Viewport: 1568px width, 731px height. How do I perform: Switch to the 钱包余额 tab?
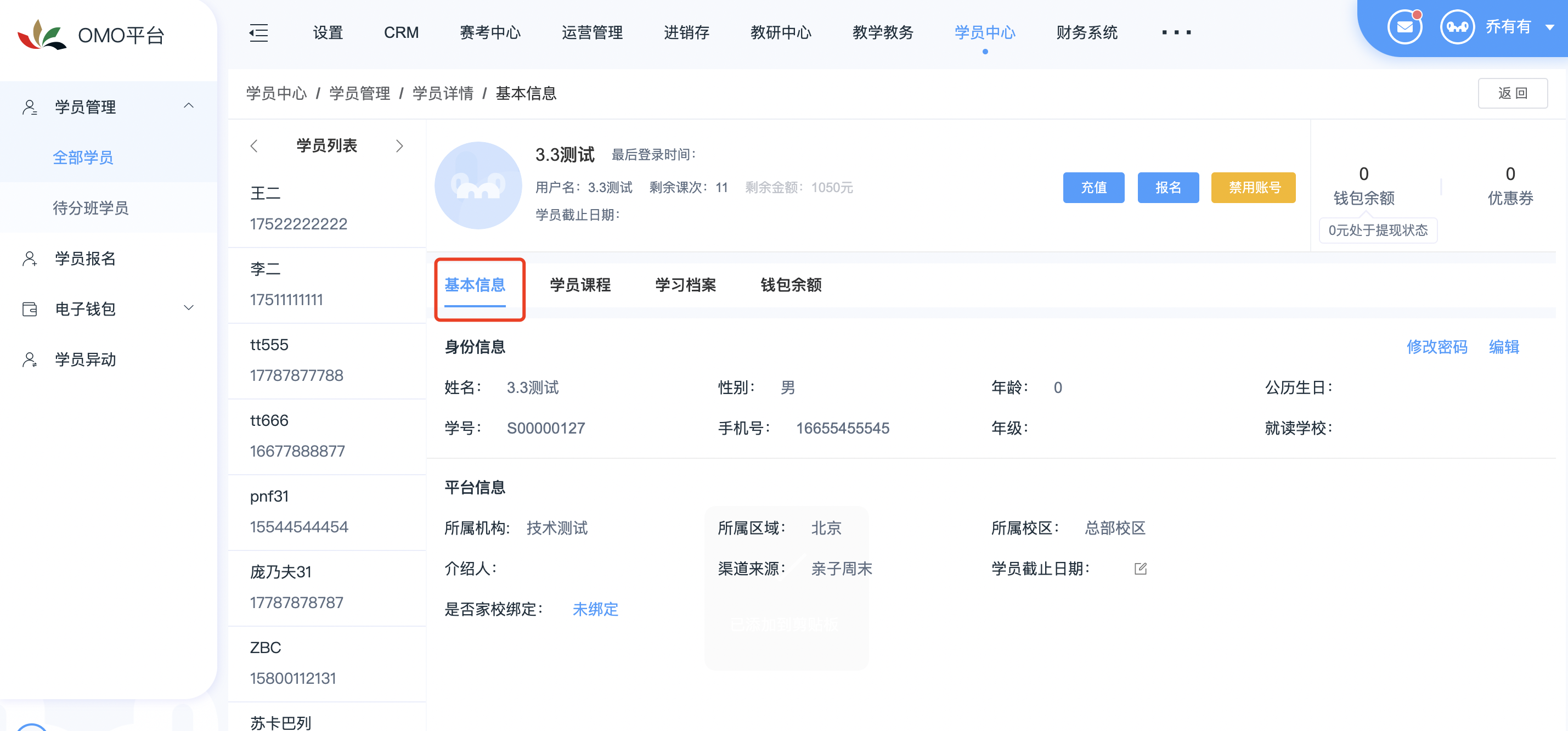coord(791,285)
